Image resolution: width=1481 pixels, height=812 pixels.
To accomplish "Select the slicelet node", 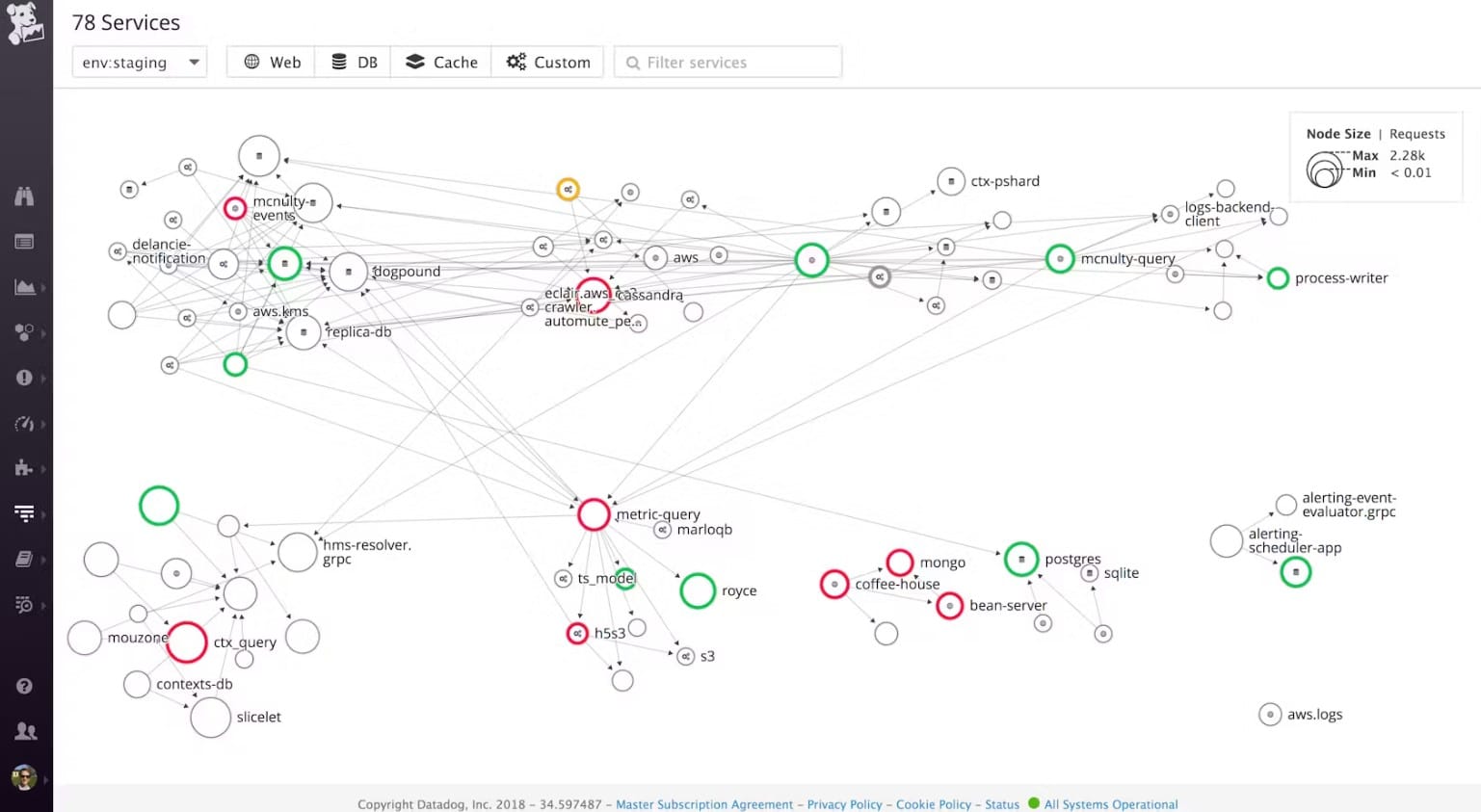I will [x=210, y=717].
